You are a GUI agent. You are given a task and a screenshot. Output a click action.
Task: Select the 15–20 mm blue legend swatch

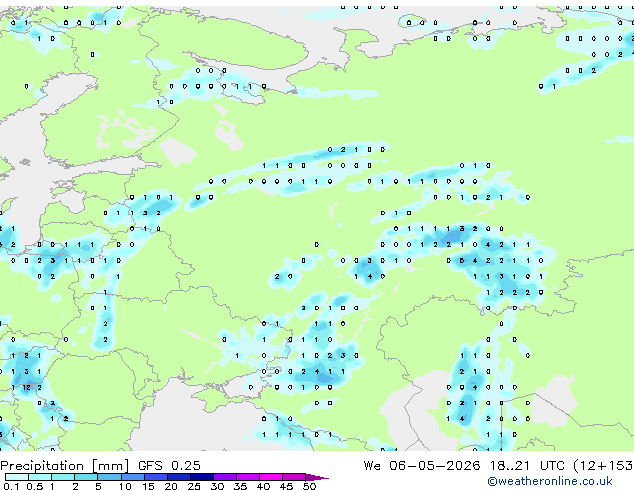(x=156, y=477)
